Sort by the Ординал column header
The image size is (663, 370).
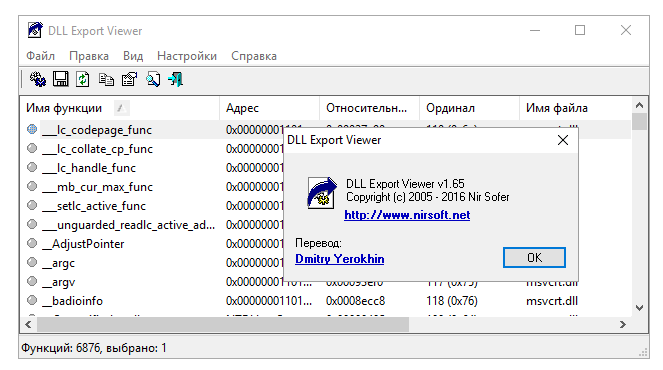click(469, 108)
